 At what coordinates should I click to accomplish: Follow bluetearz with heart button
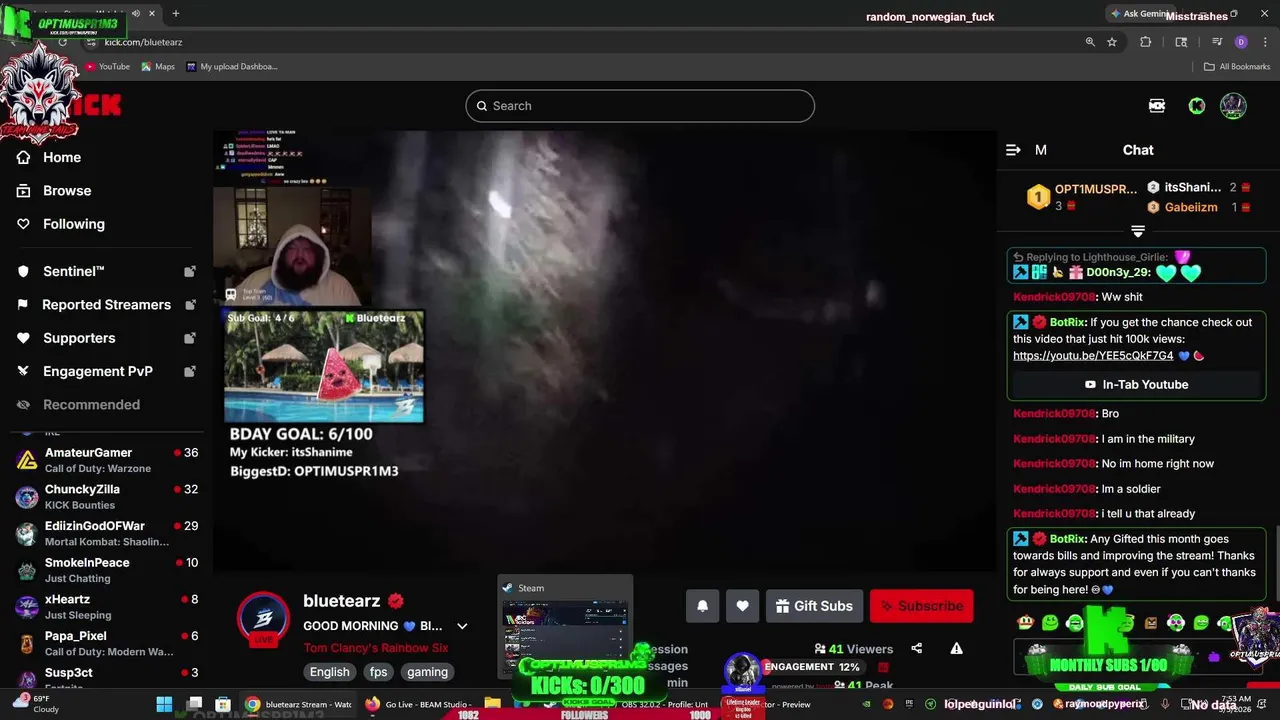[742, 606]
